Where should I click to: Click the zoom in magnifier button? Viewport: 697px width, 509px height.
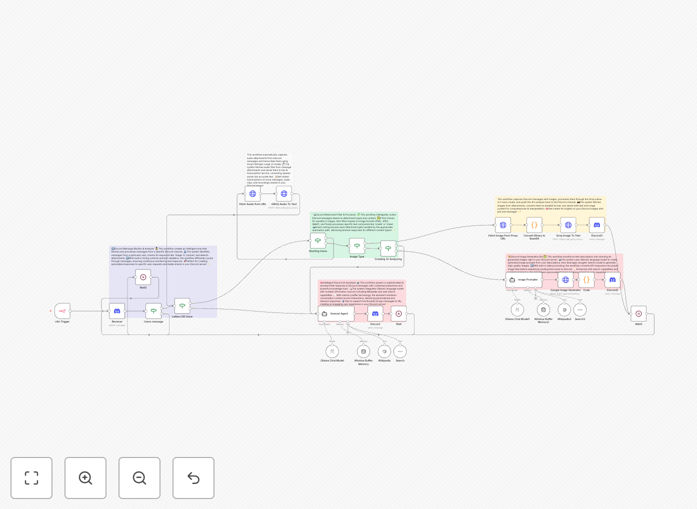coord(85,478)
